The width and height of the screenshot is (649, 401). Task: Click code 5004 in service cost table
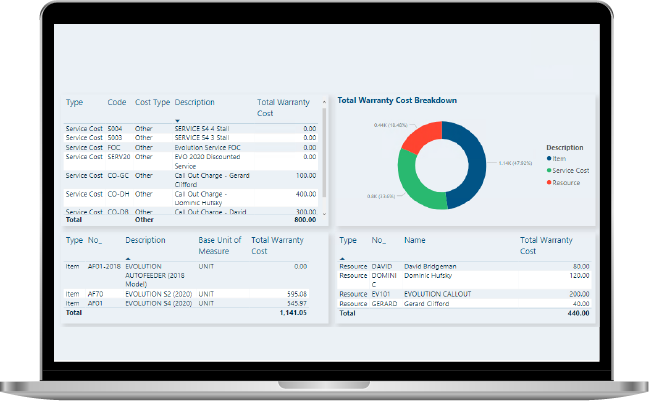tap(115, 129)
